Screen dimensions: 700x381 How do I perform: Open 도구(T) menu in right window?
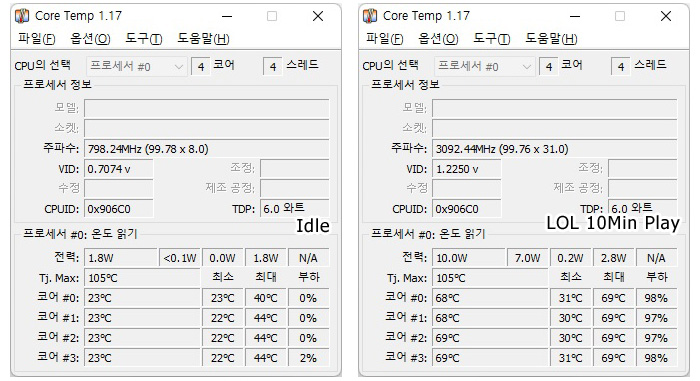coord(491,39)
